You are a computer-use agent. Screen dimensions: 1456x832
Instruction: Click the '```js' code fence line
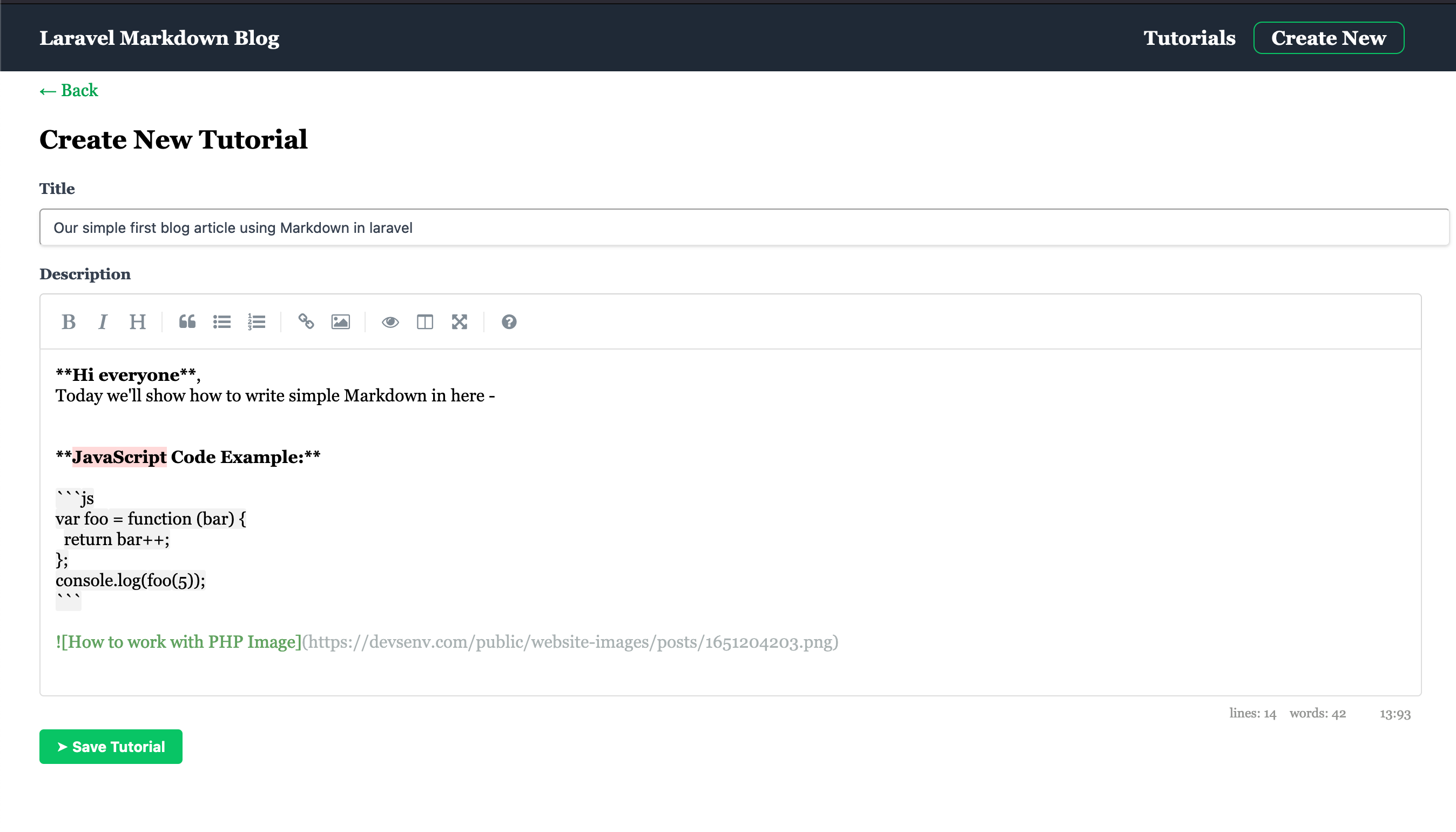(x=75, y=498)
